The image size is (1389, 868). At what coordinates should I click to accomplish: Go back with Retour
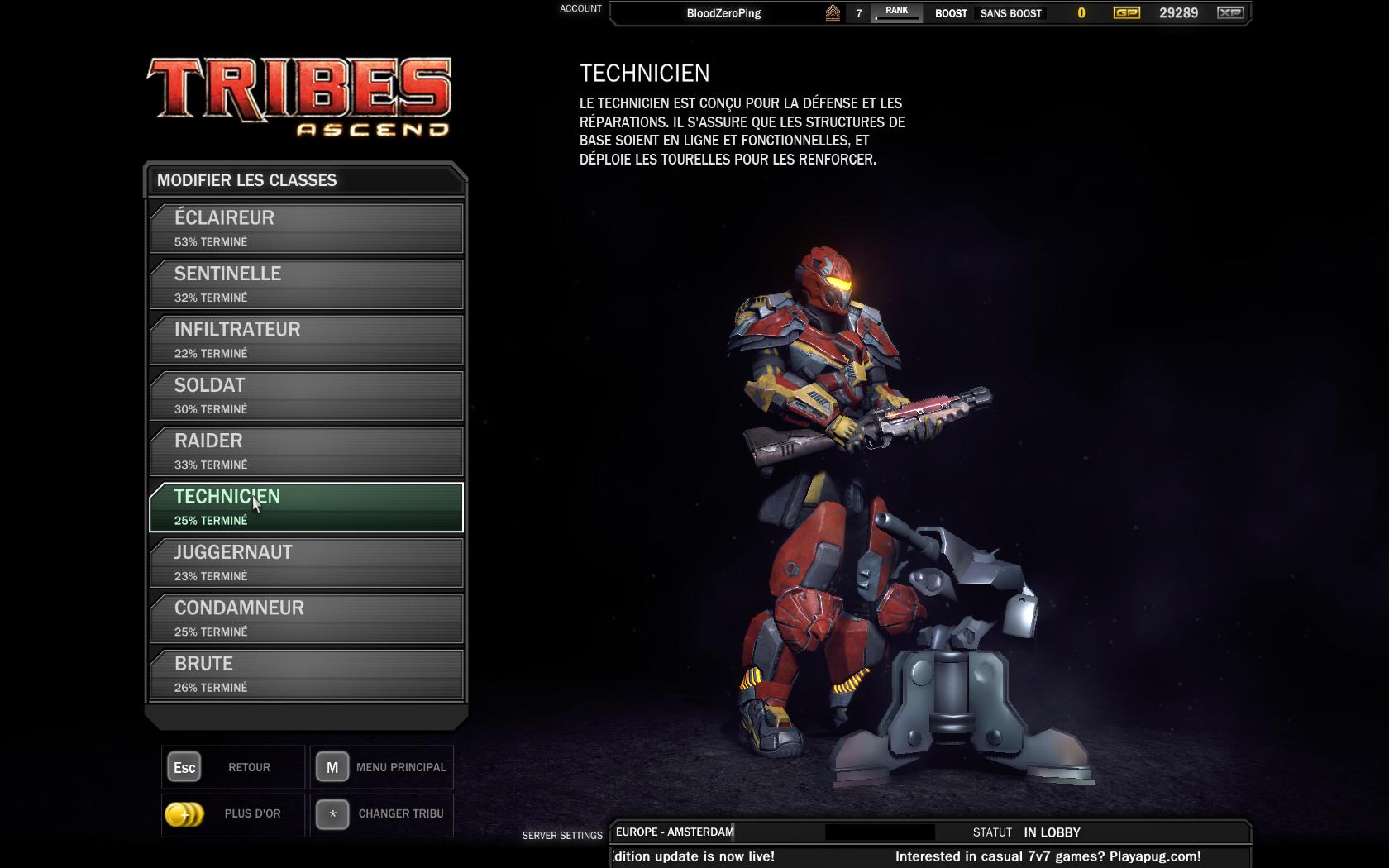point(249,767)
